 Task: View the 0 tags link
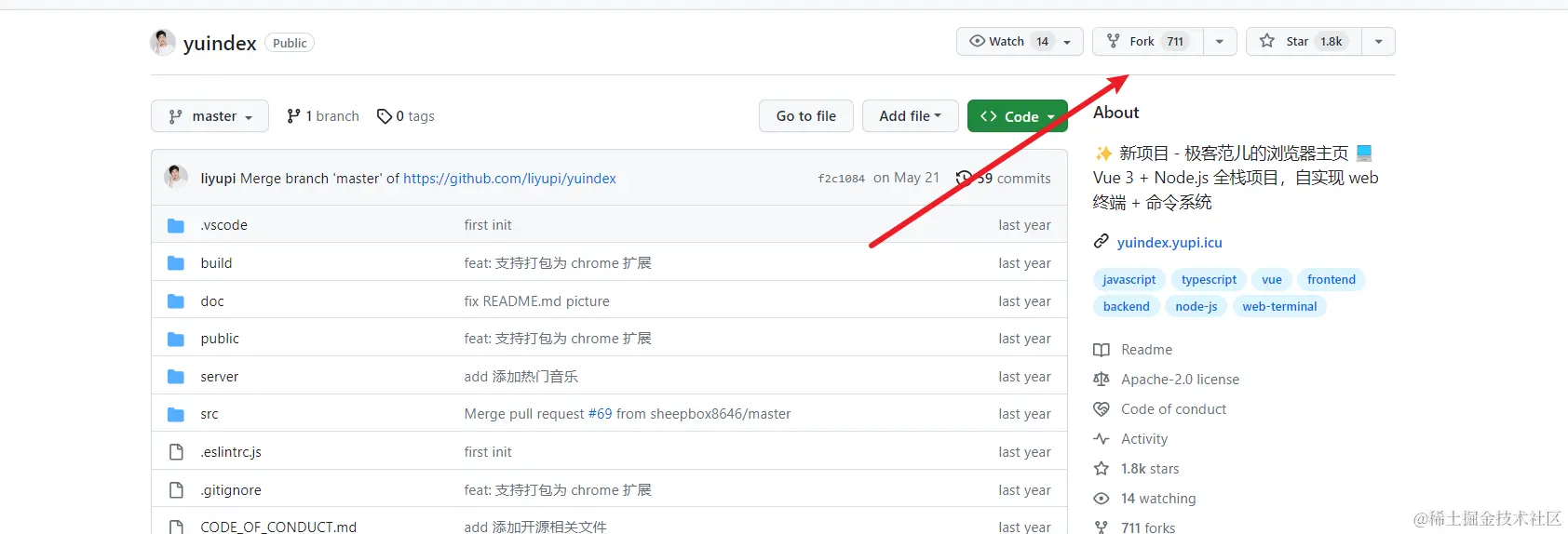(x=406, y=116)
